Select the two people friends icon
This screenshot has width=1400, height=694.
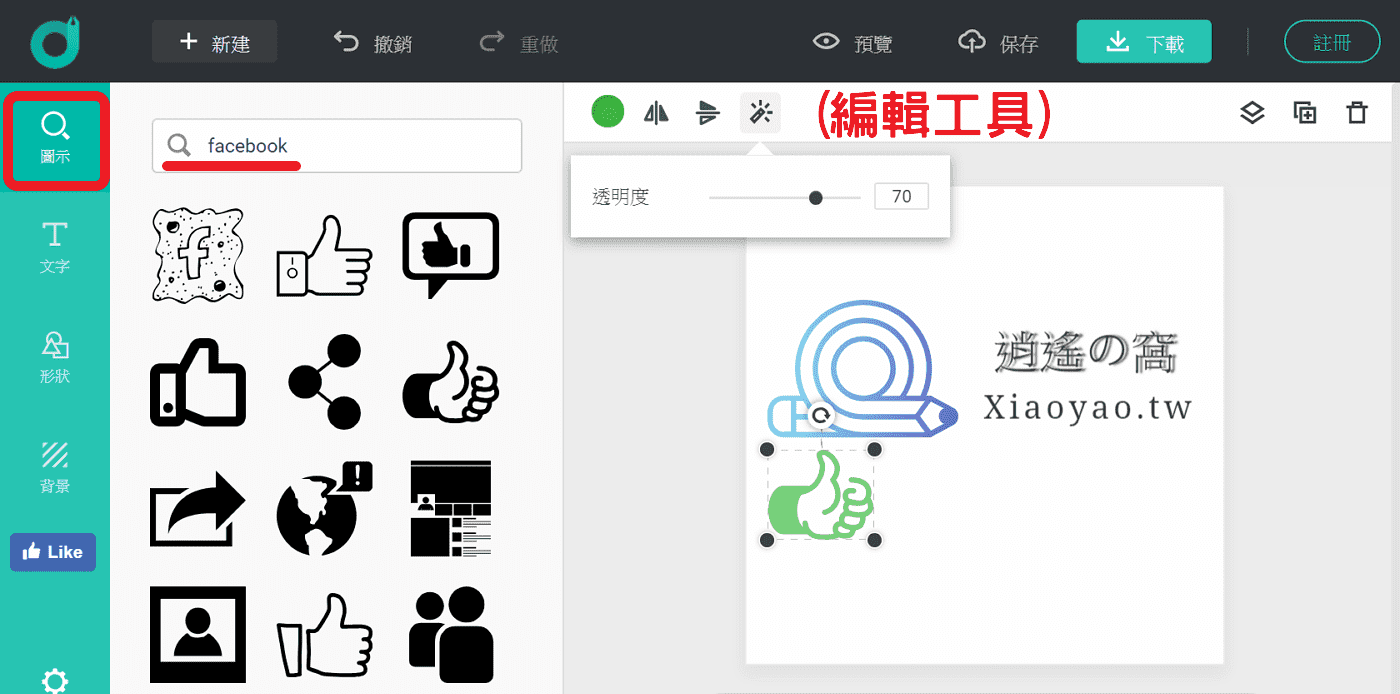(451, 635)
